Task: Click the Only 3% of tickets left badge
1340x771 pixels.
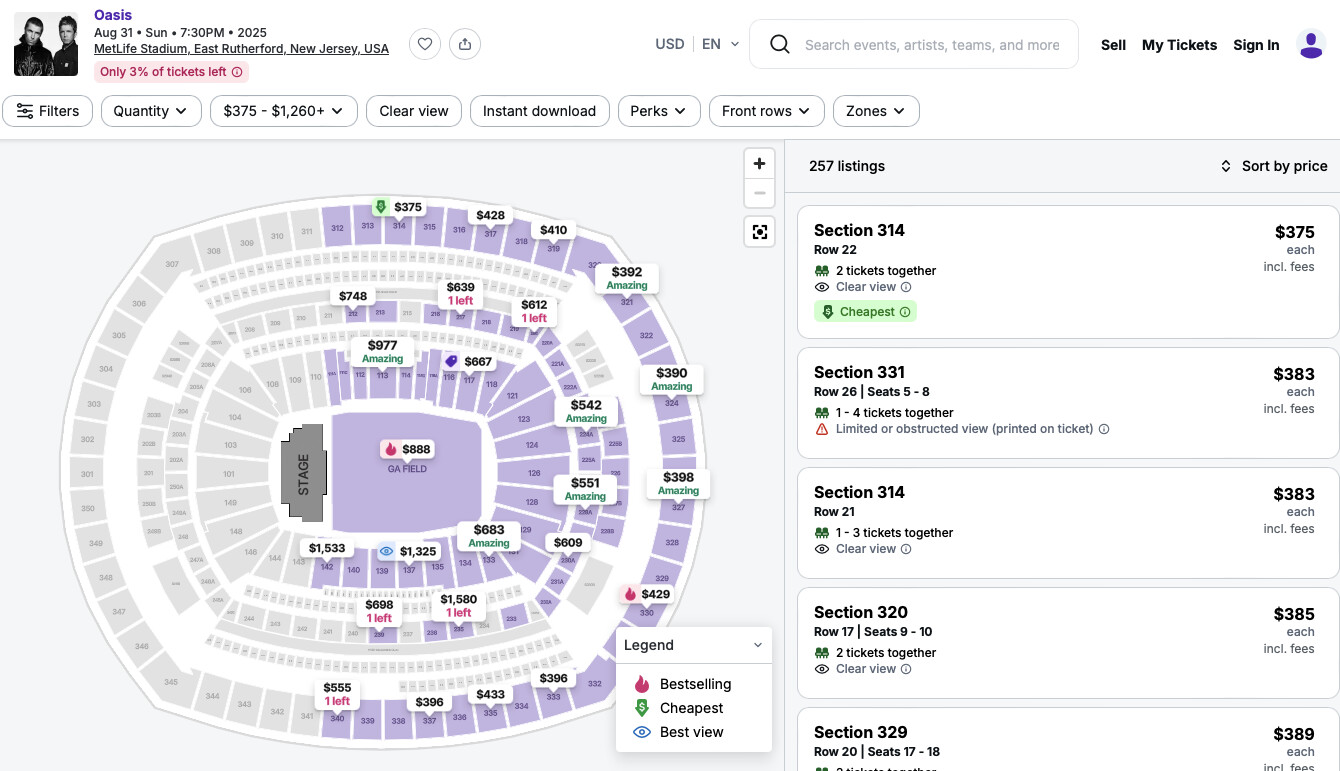Action: 172,72
